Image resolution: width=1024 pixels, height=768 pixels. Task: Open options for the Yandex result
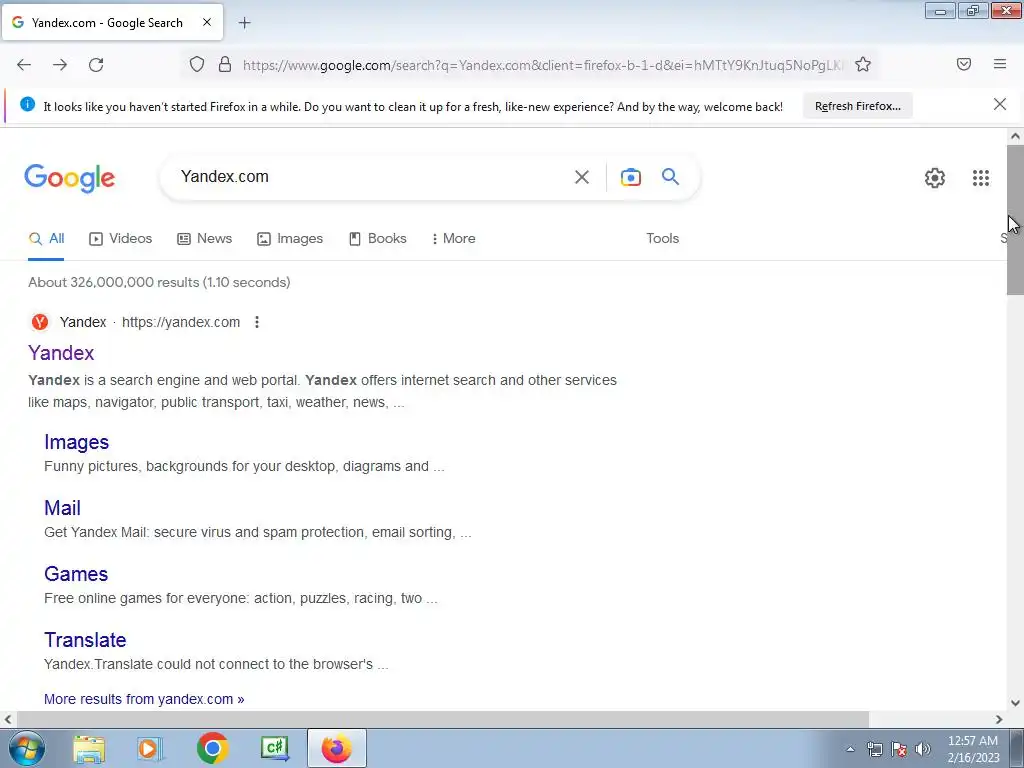[x=257, y=322]
